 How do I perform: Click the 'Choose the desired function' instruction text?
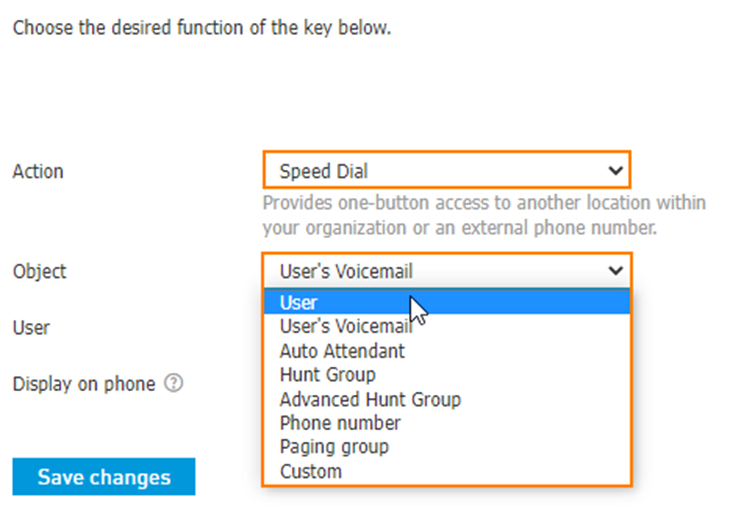click(x=202, y=27)
